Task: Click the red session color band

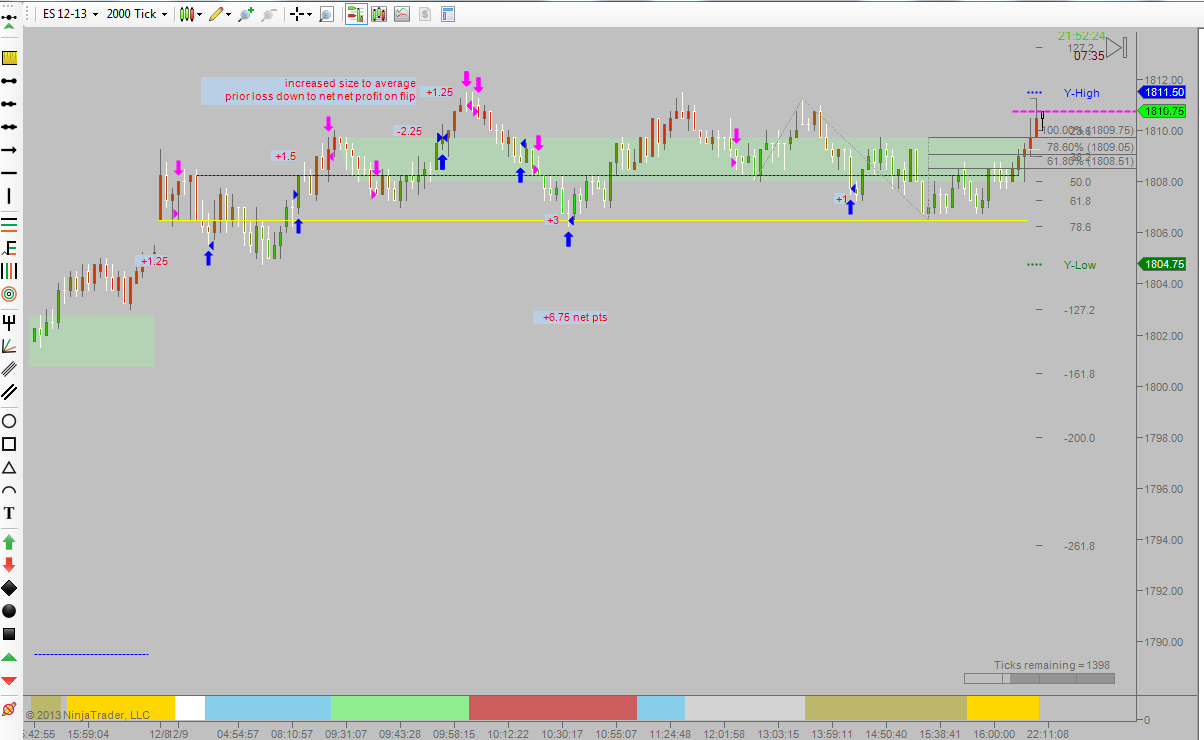Action: pos(552,707)
